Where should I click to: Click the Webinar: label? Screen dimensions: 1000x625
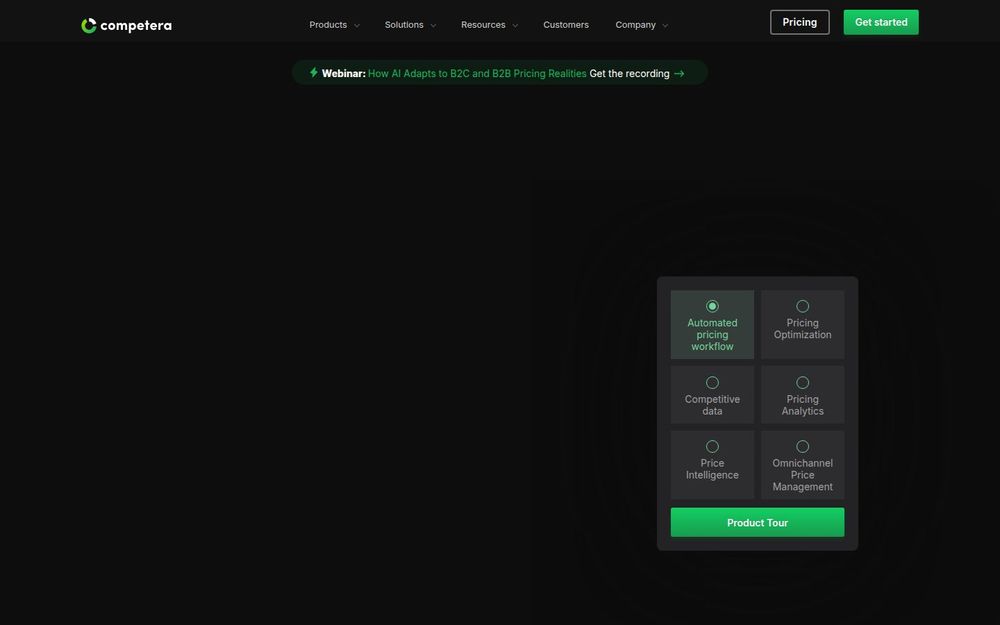coord(344,73)
